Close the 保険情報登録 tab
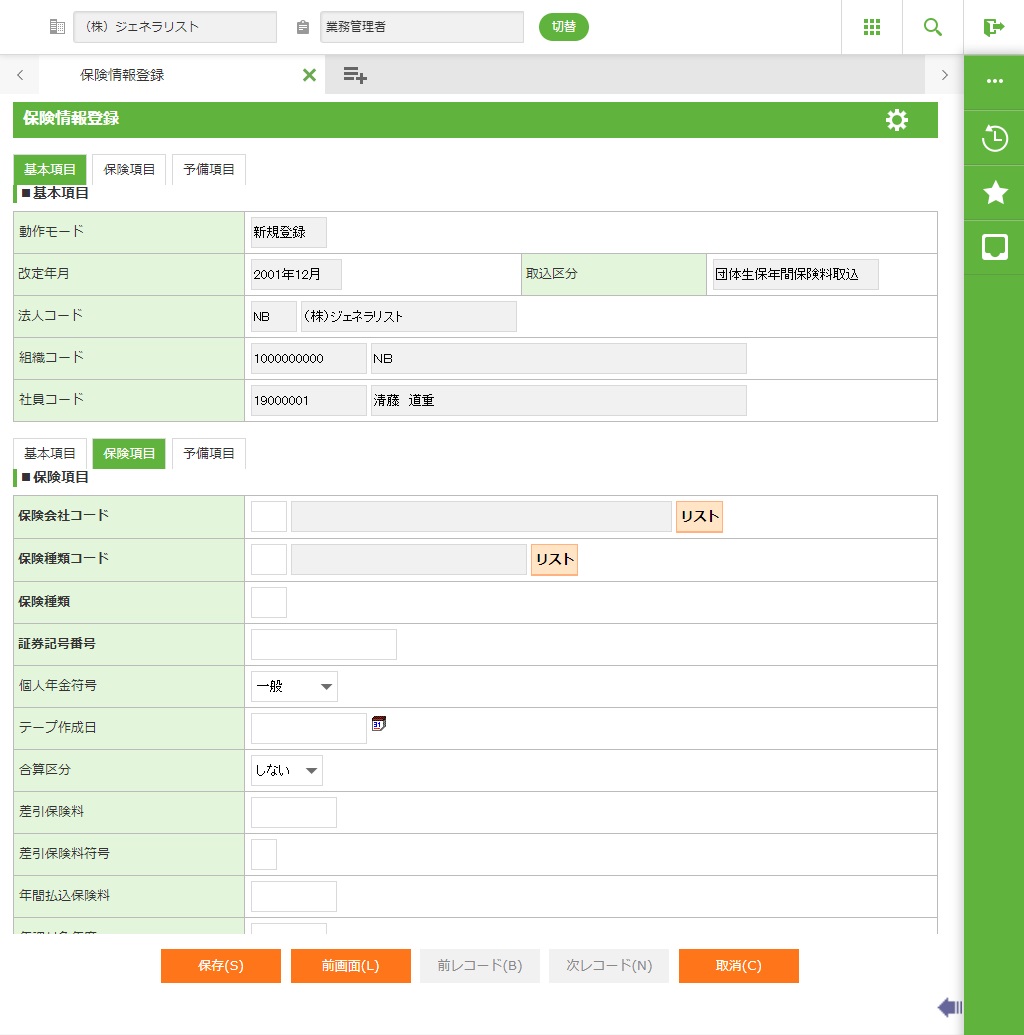1024x1035 pixels. pos(309,75)
